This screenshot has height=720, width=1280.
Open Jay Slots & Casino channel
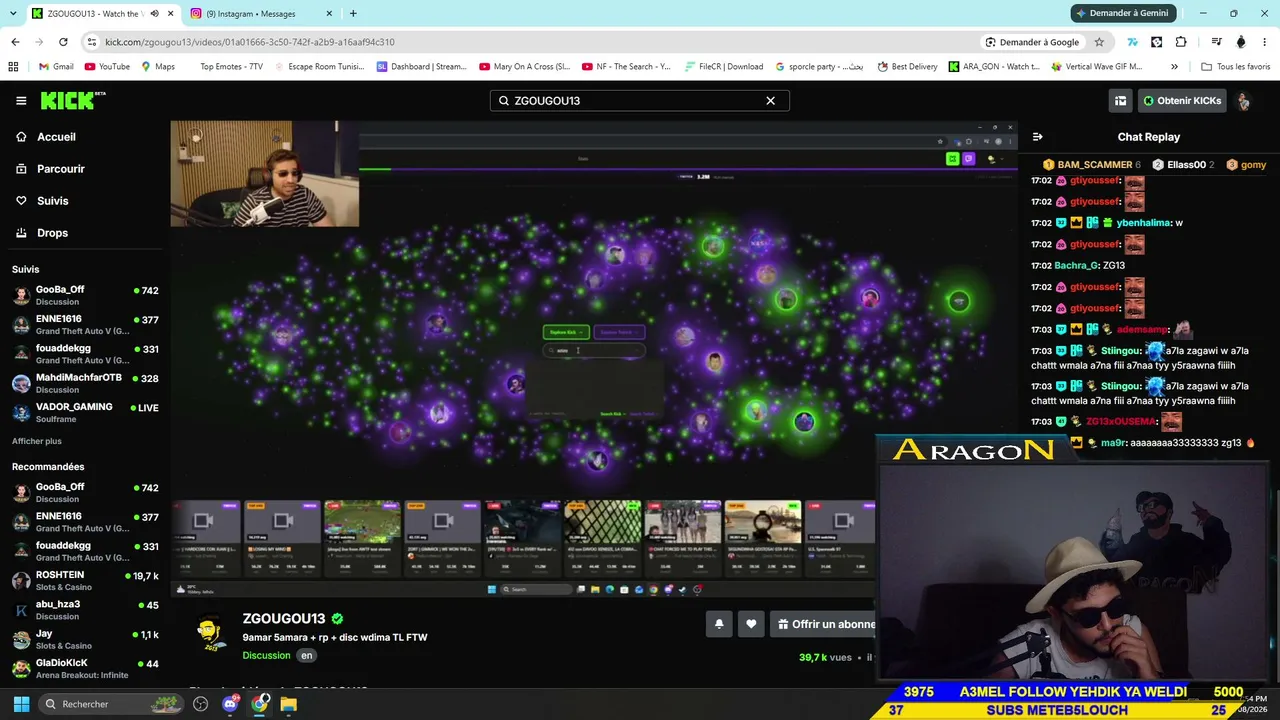[85, 639]
